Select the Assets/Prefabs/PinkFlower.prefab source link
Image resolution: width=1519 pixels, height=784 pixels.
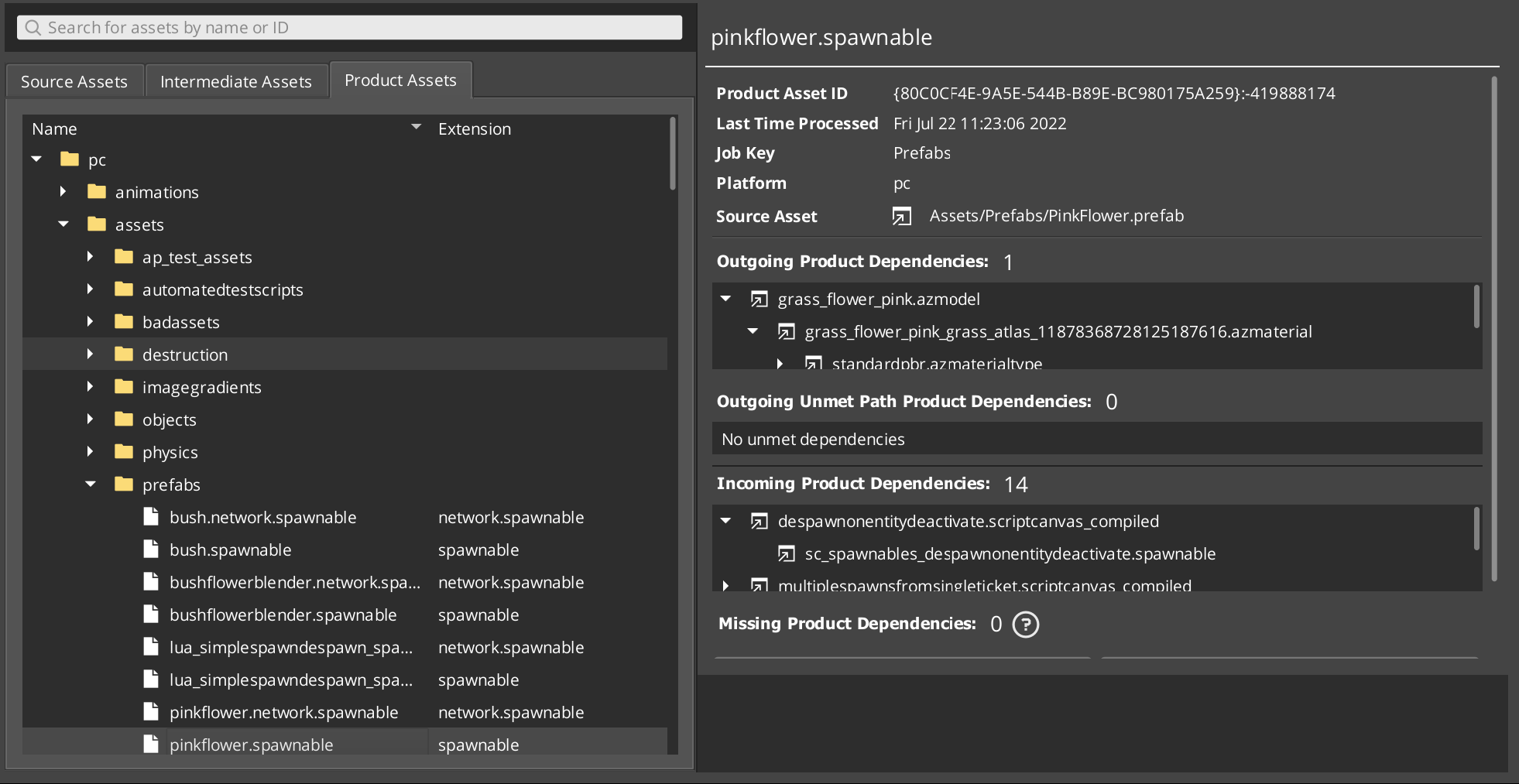[x=1056, y=217]
